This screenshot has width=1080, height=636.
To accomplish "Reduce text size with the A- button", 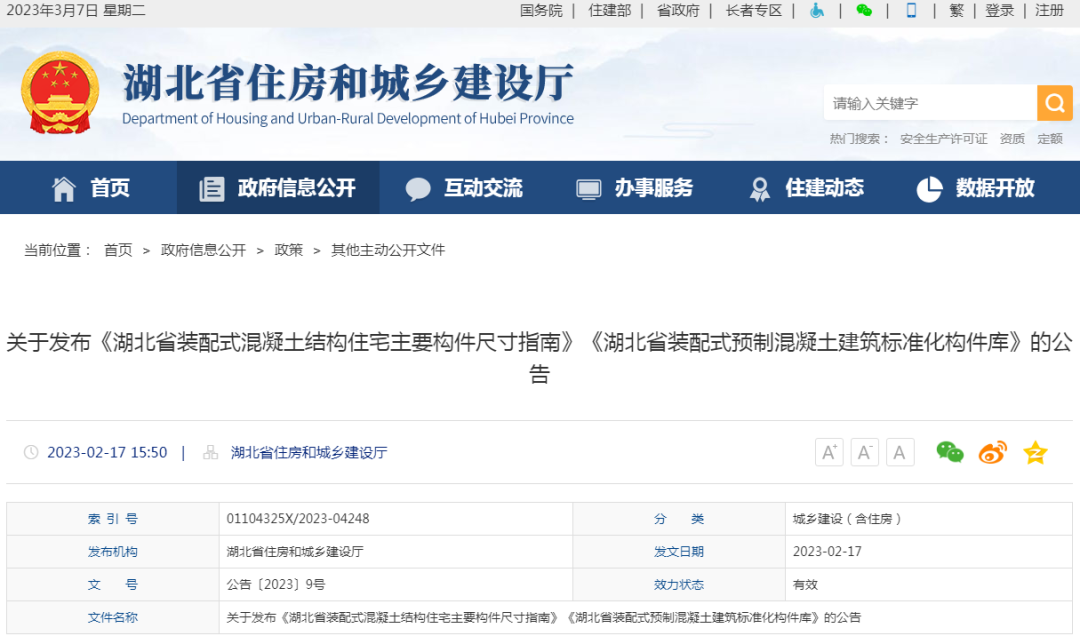I will (x=864, y=452).
